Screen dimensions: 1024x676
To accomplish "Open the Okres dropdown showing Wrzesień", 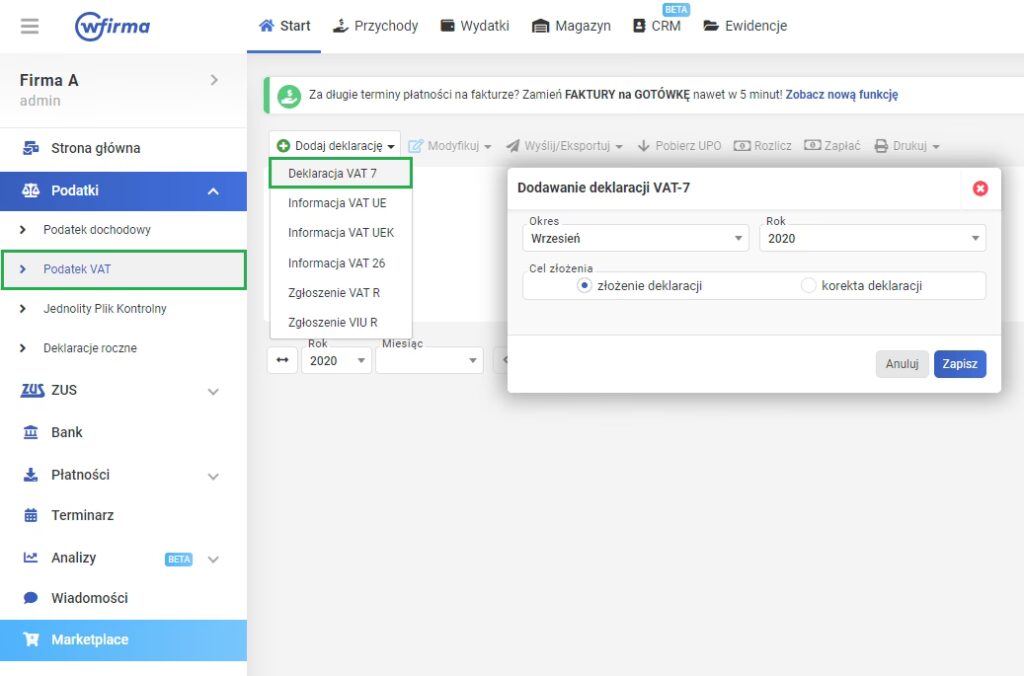I will coord(635,239).
